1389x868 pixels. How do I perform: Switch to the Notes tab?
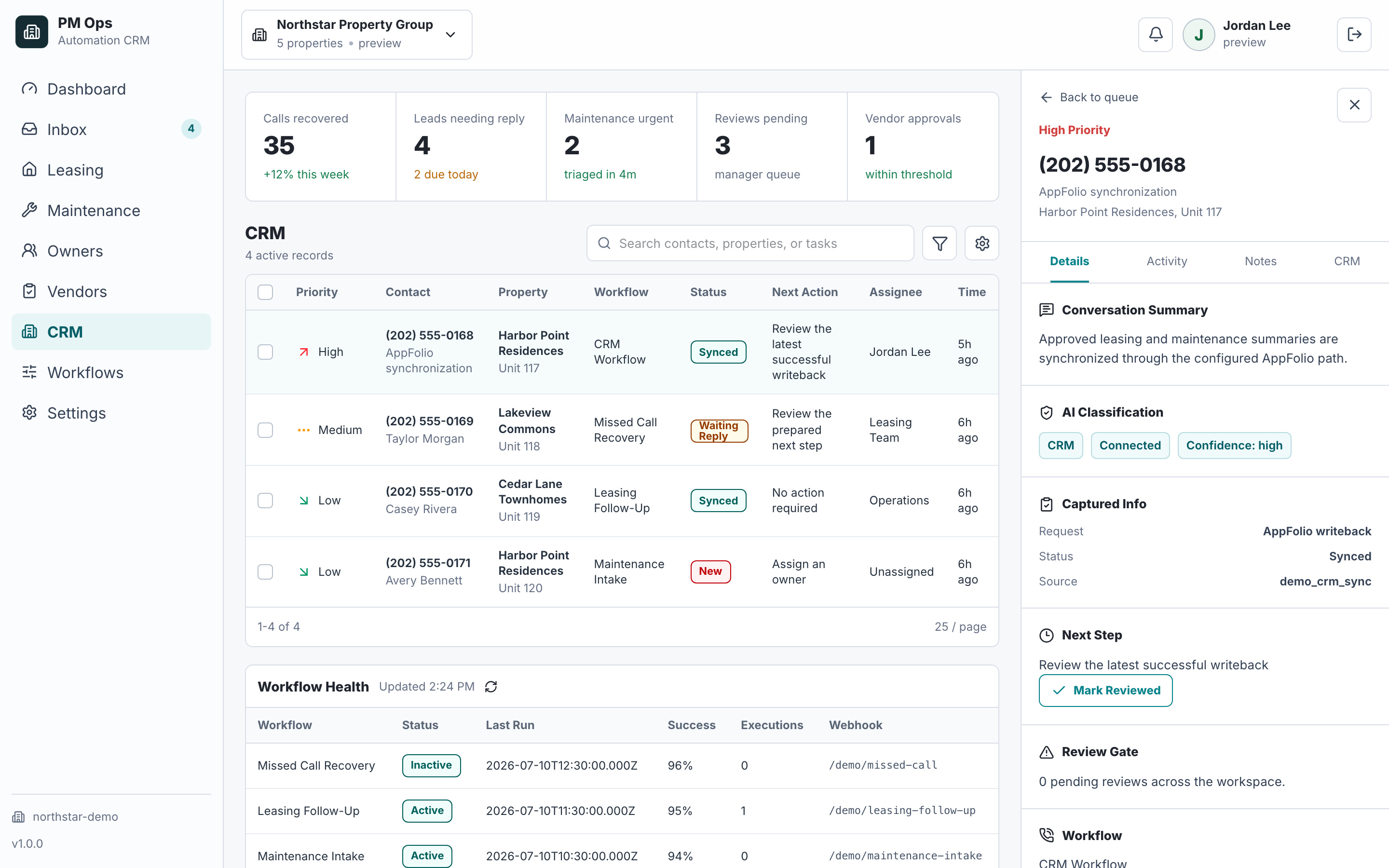(x=1260, y=261)
